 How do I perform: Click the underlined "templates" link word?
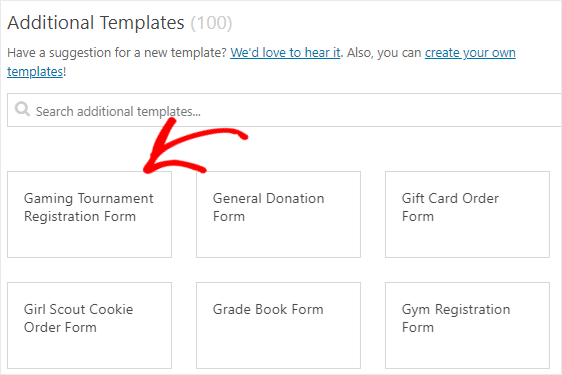tap(35, 71)
